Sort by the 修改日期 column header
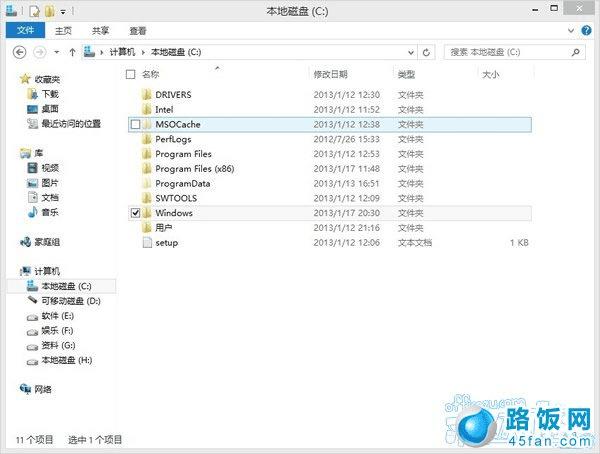 pos(331,74)
